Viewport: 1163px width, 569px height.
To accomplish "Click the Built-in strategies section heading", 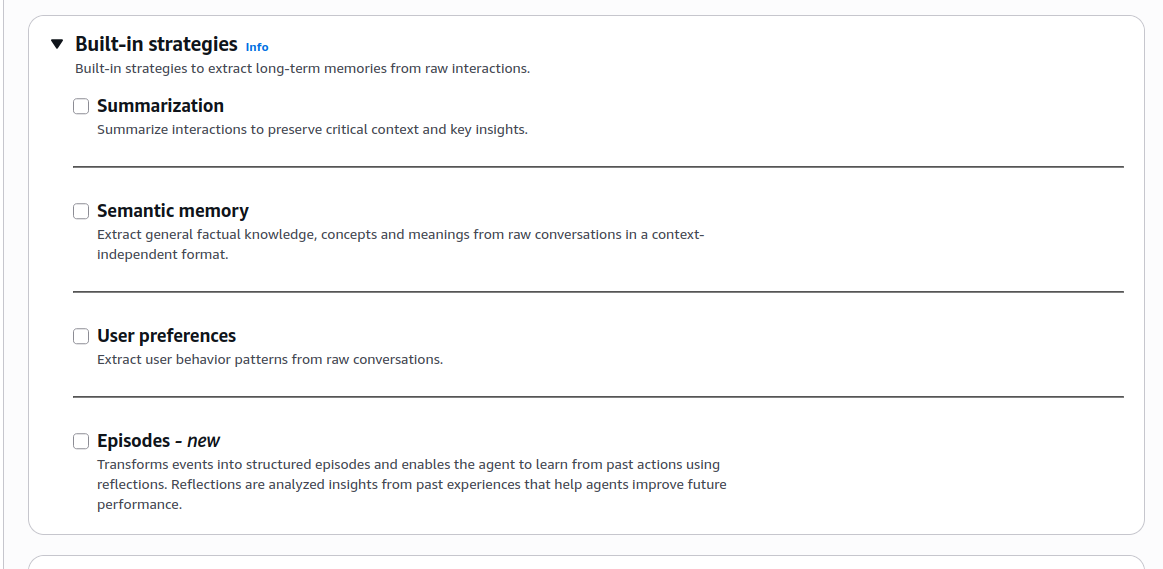I will (x=156, y=44).
